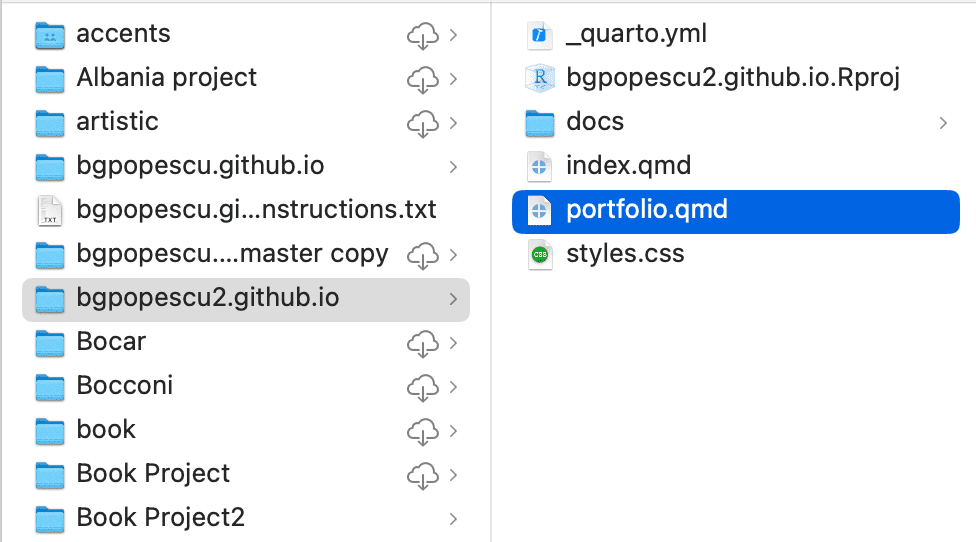Screen dimensions: 976x542
Task: Click the styles.css file icon
Action: (x=539, y=254)
